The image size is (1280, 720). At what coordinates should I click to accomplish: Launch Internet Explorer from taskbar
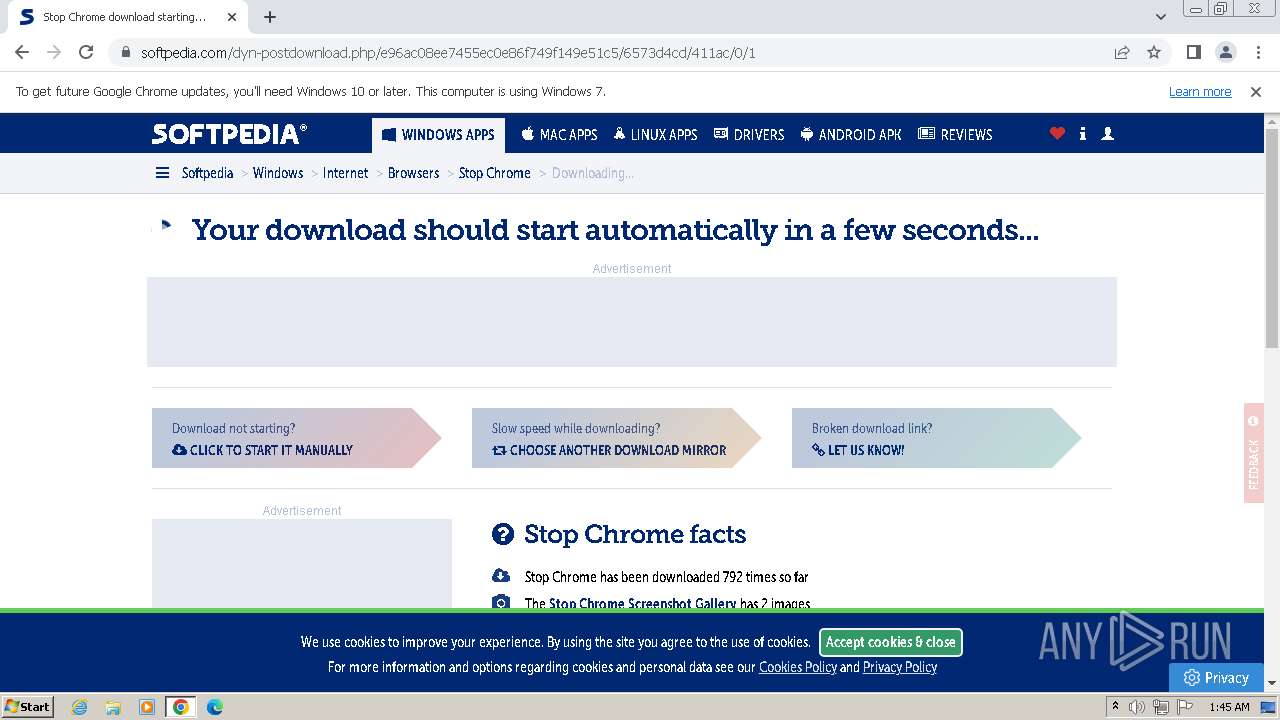click(x=79, y=707)
